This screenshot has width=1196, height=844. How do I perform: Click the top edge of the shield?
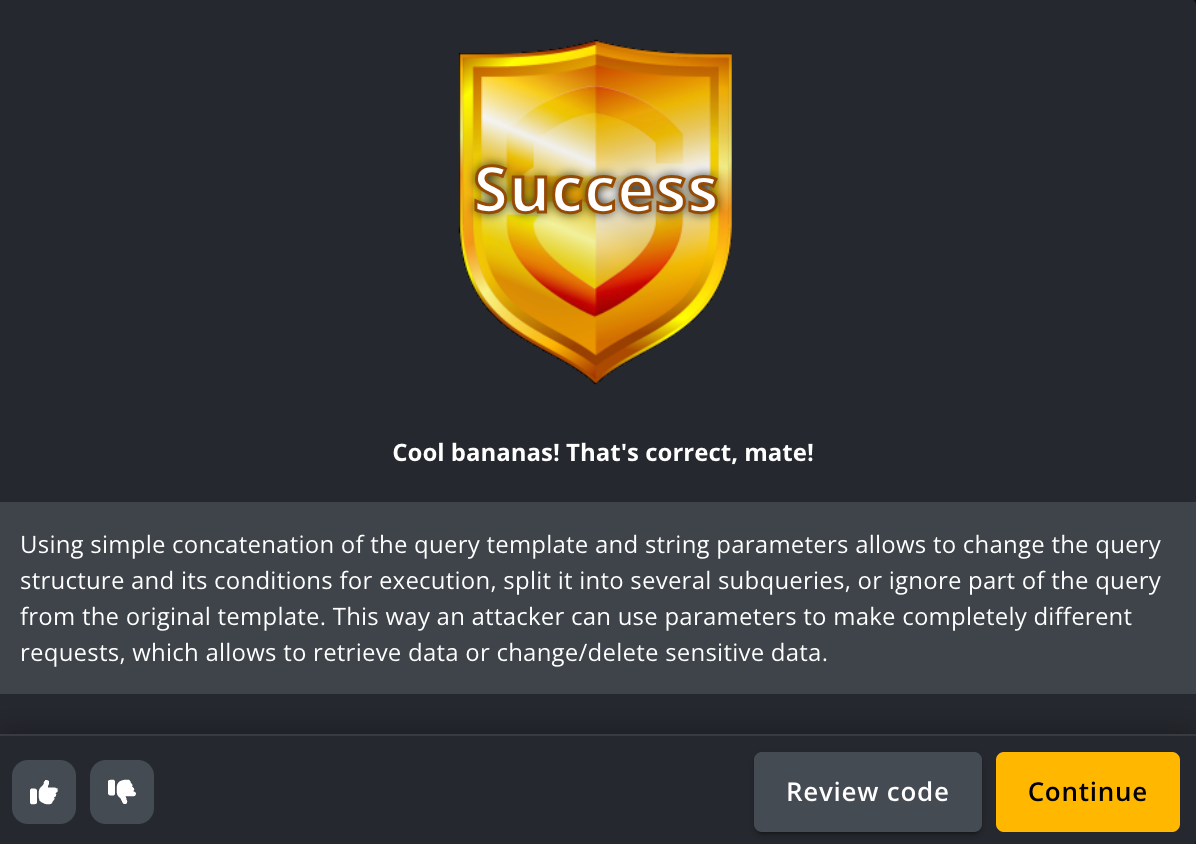596,50
